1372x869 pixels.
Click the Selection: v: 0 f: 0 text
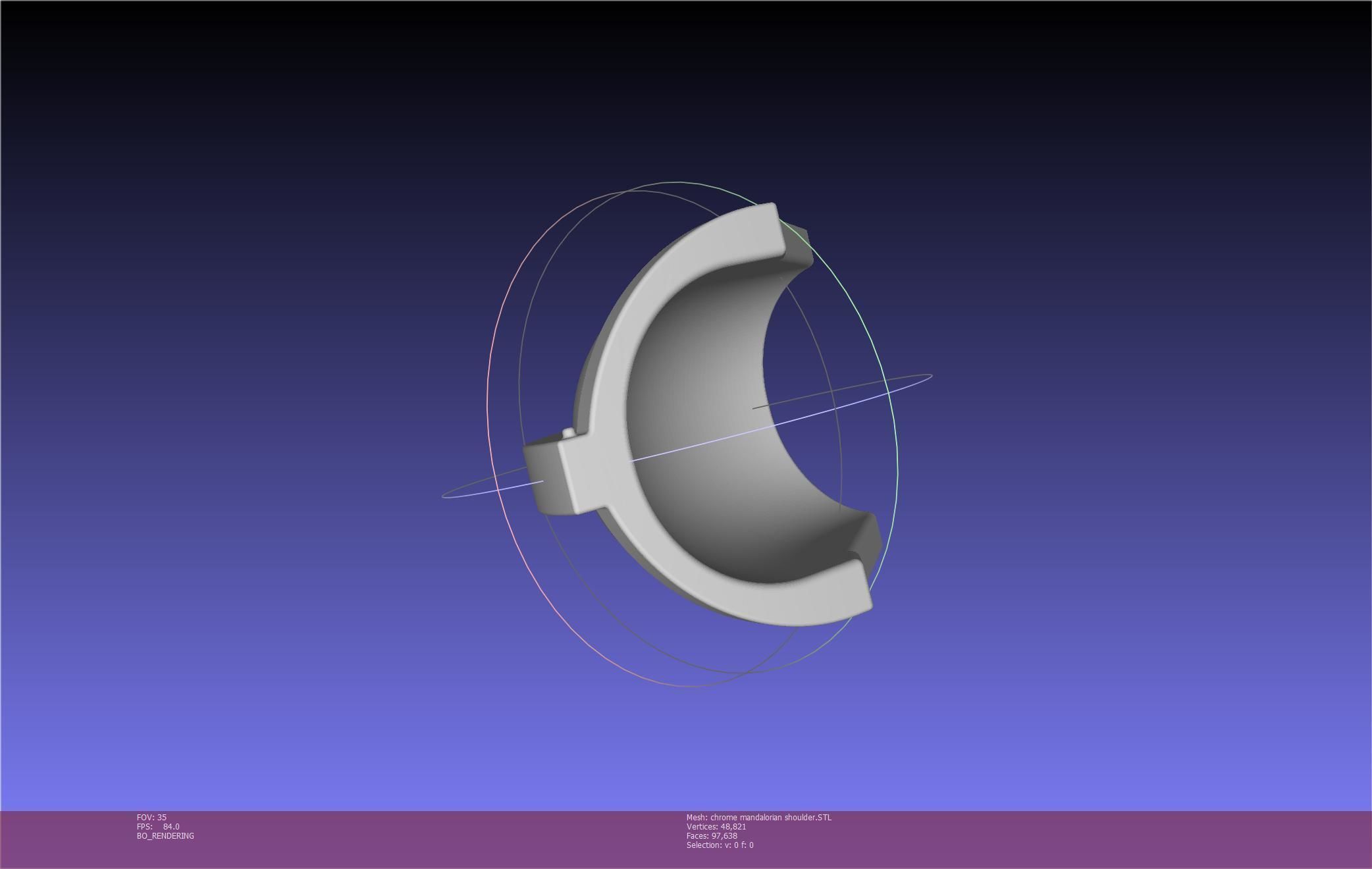(720, 845)
